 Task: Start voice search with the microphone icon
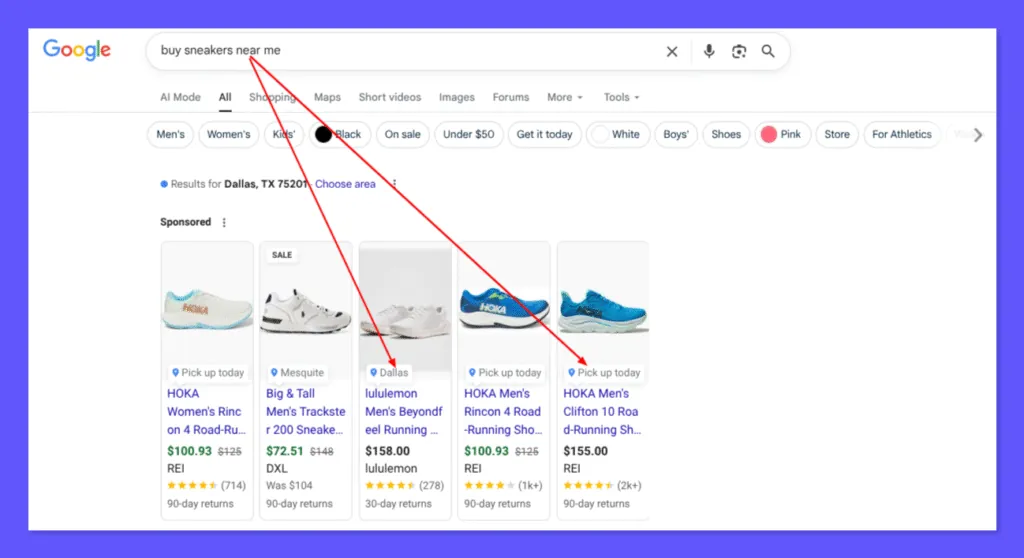[709, 51]
